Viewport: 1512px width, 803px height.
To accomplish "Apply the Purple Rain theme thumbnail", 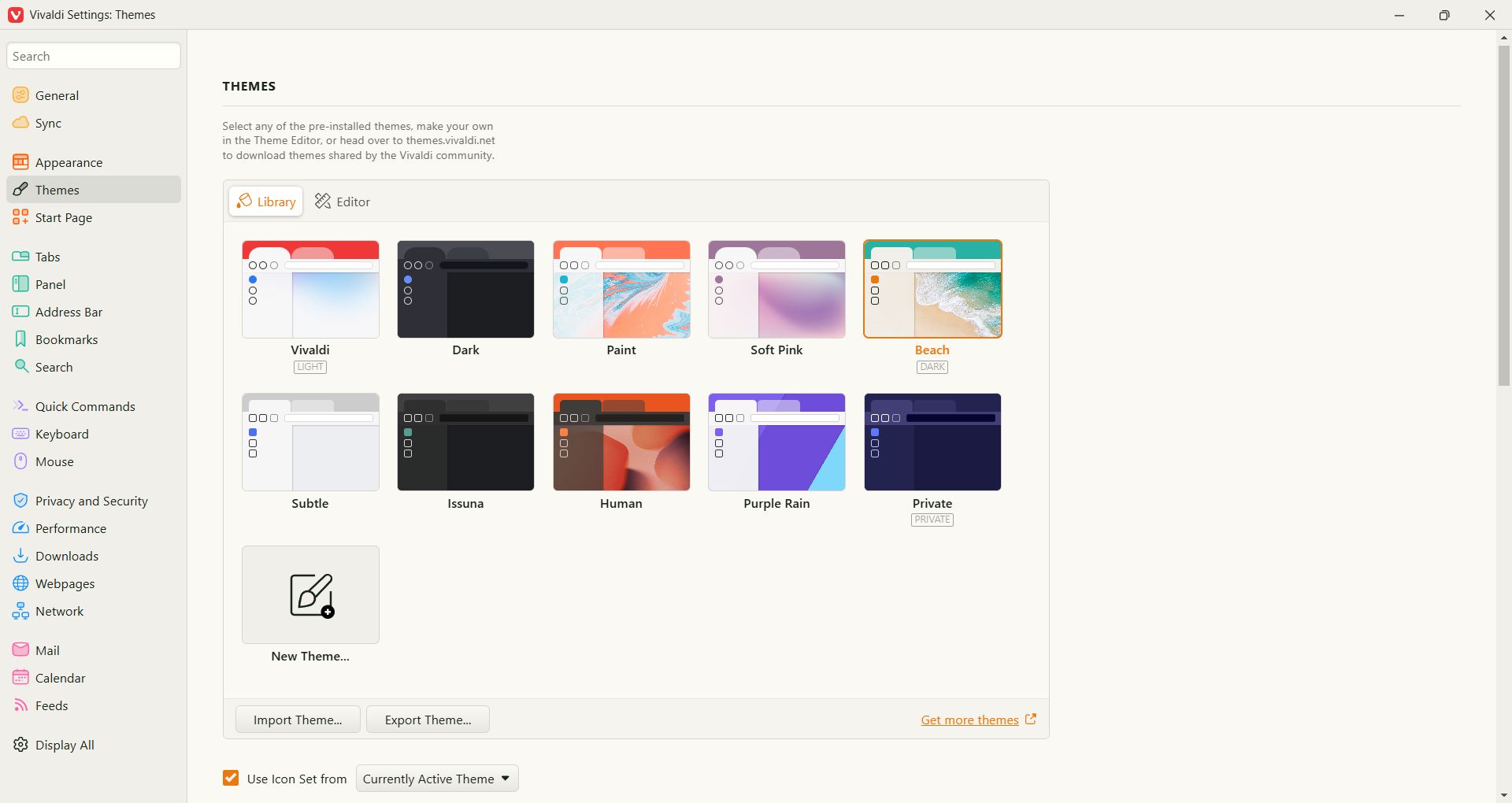I will pyautogui.click(x=776, y=442).
